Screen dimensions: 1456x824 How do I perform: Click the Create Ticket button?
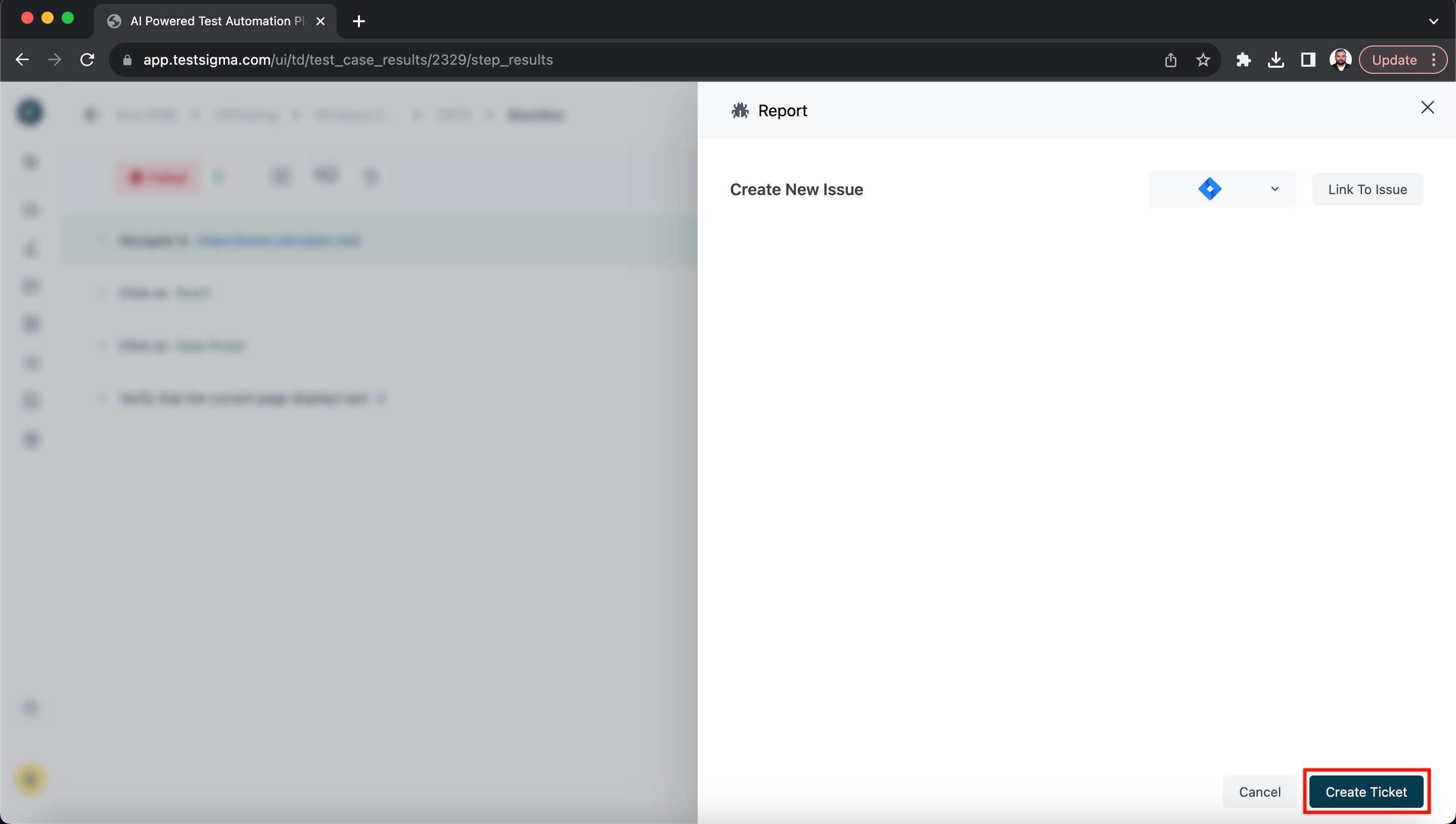pyautogui.click(x=1366, y=792)
